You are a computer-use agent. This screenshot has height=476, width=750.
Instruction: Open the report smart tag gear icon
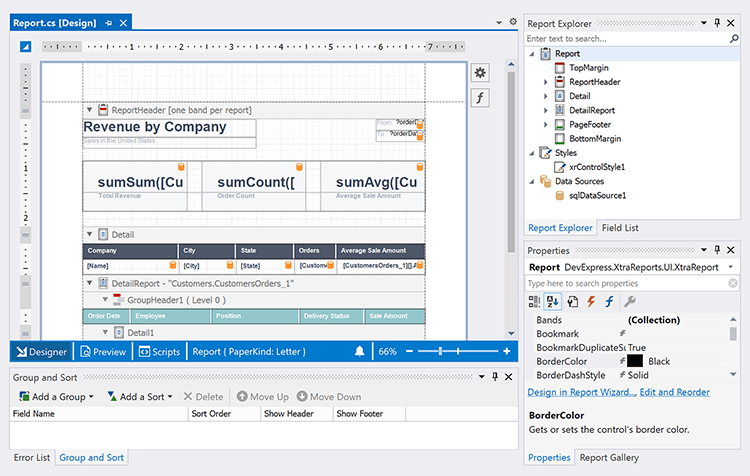[x=480, y=72]
